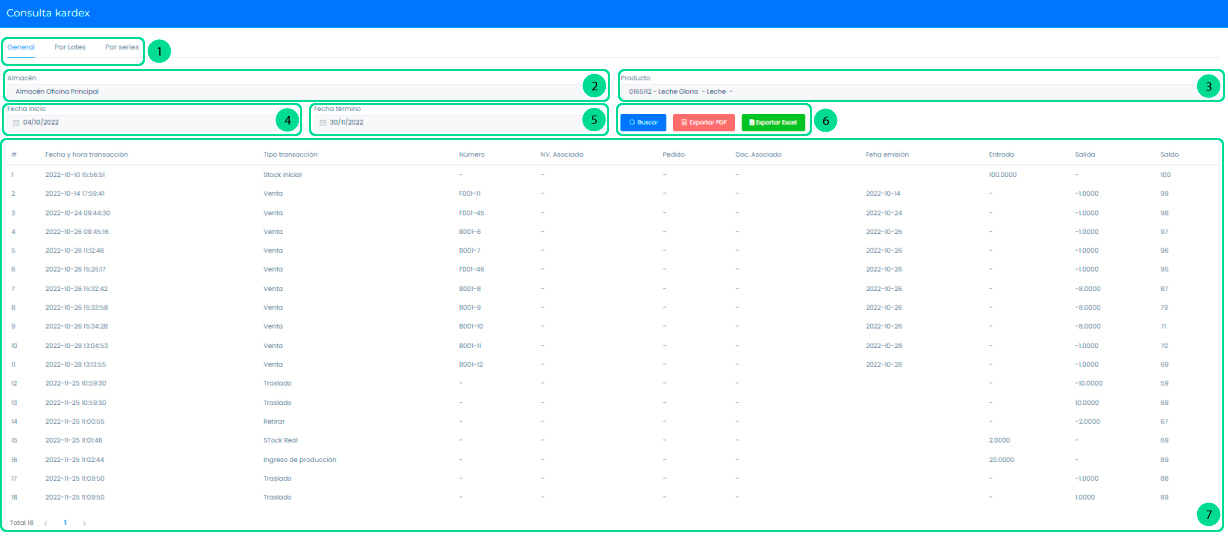1228x545 pixels.
Task: Select the General tab
Action: (x=21, y=47)
